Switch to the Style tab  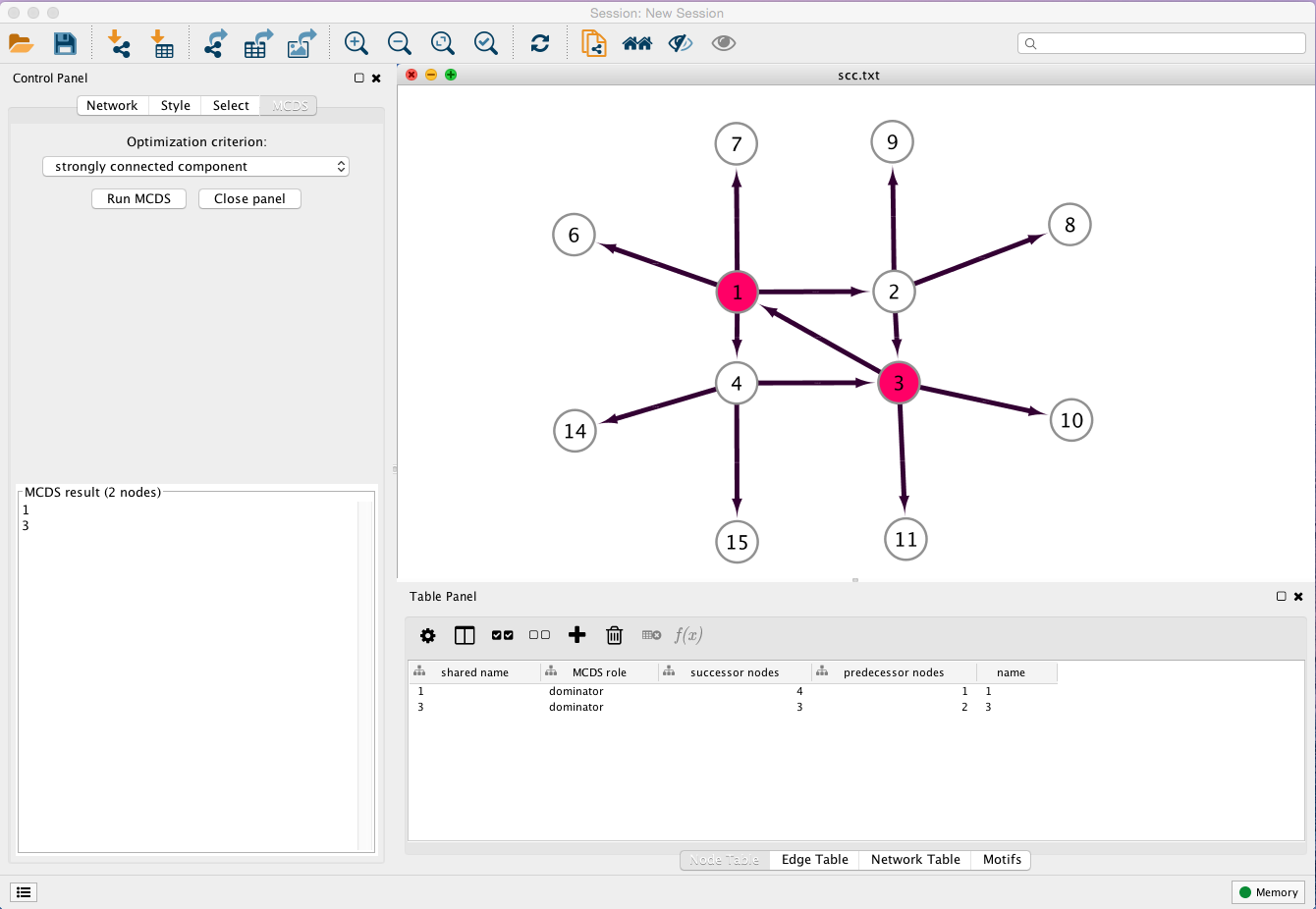[176, 106]
